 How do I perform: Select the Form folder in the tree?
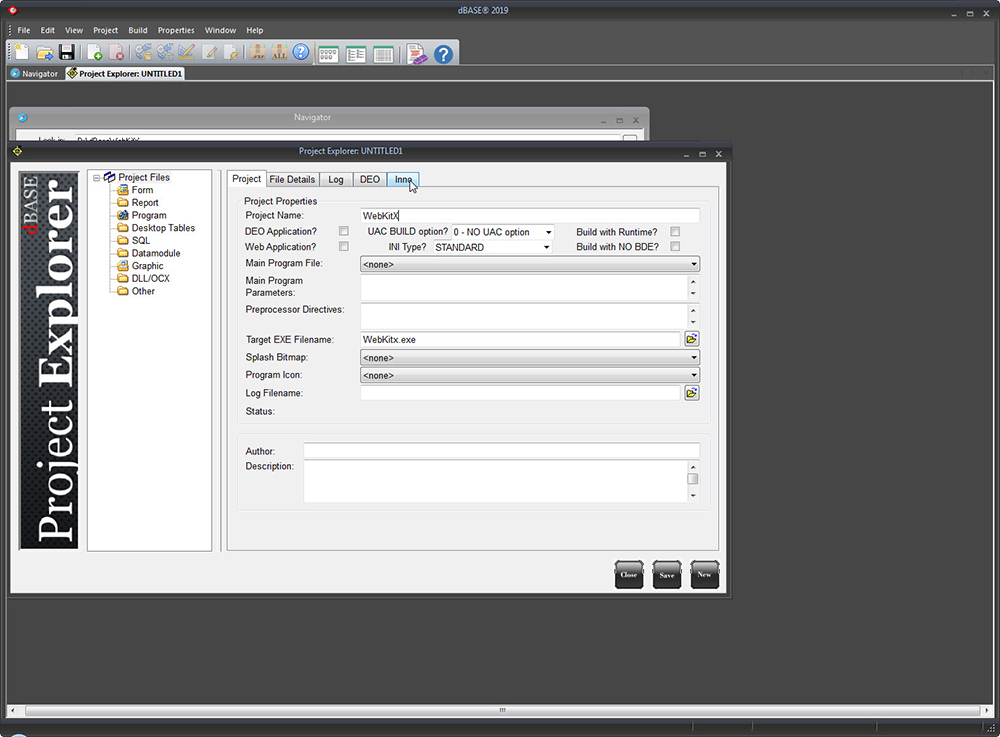pos(142,190)
